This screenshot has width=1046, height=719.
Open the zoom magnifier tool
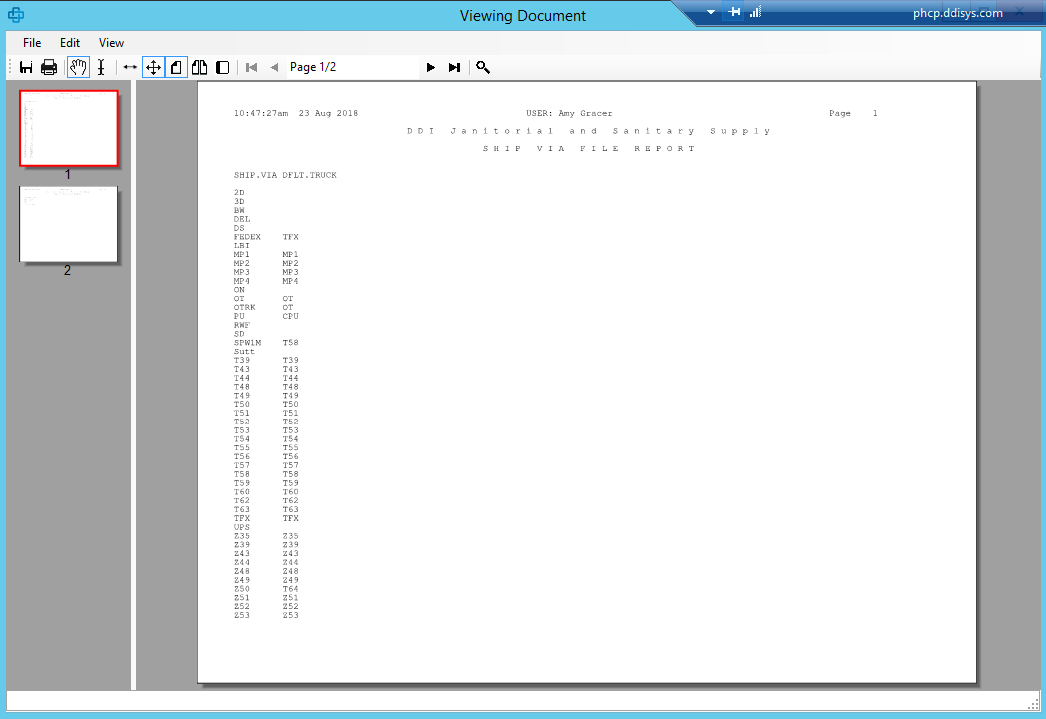(x=483, y=67)
